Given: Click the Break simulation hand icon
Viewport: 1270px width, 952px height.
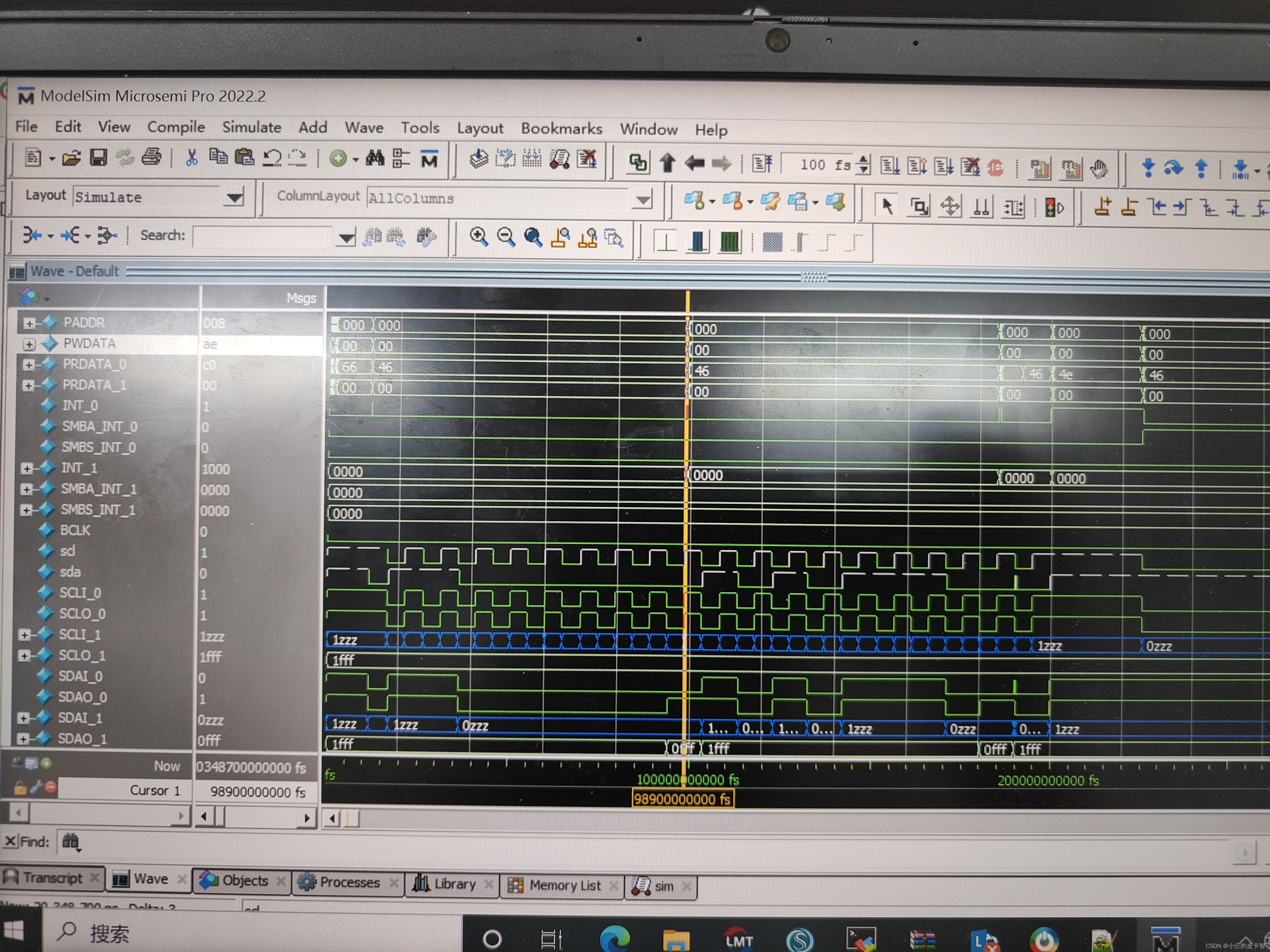Looking at the screenshot, I should 1098,169.
